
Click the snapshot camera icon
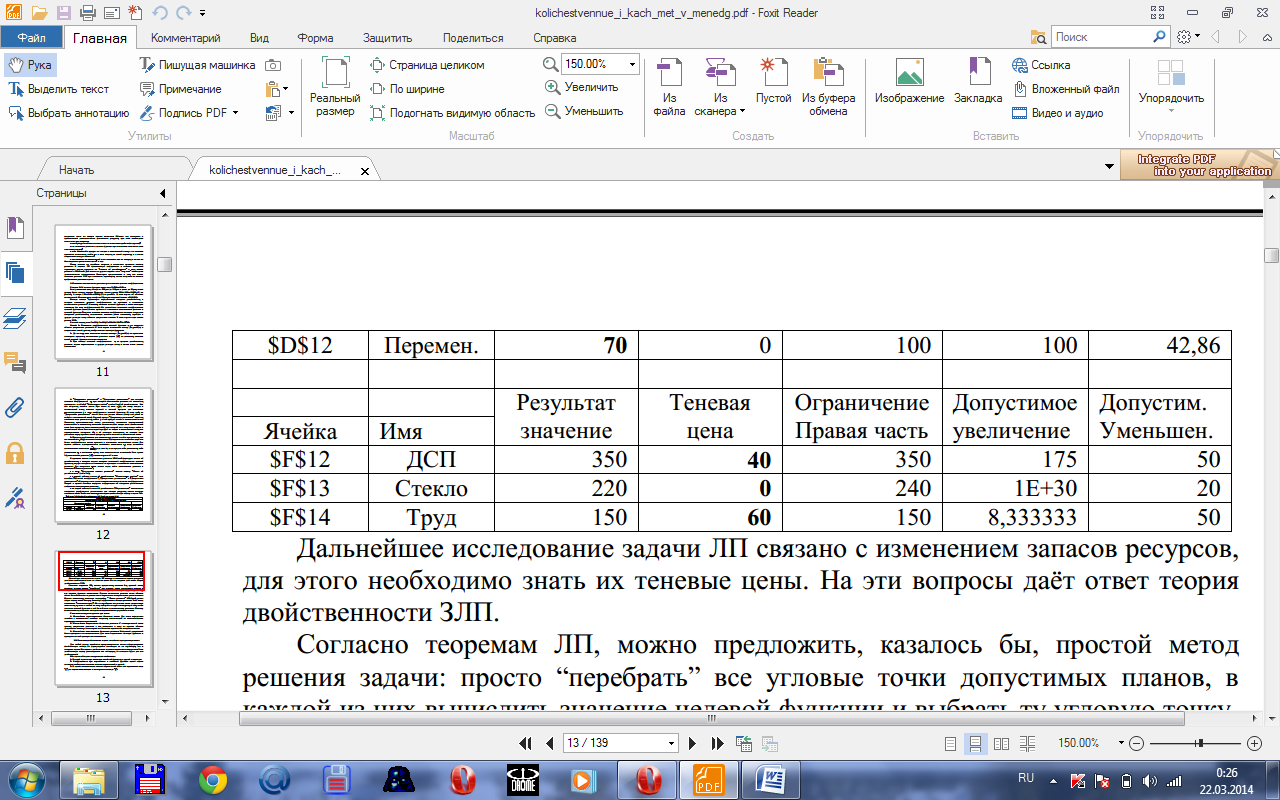tap(272, 65)
